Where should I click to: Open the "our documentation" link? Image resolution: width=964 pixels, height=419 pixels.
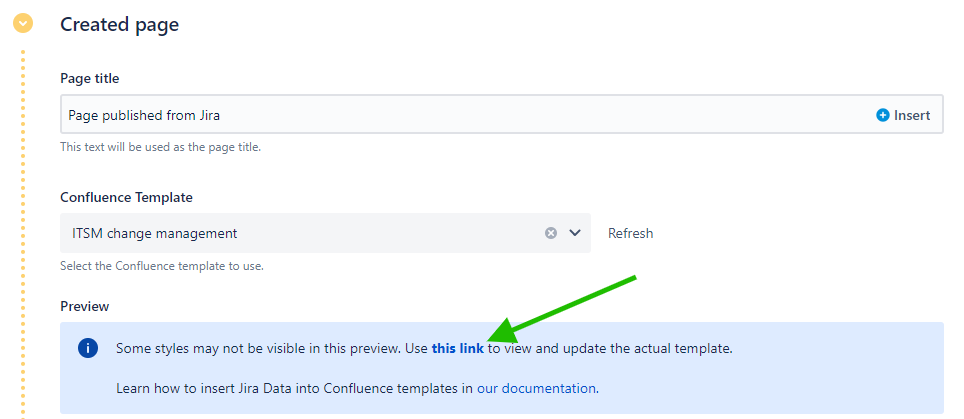point(536,387)
